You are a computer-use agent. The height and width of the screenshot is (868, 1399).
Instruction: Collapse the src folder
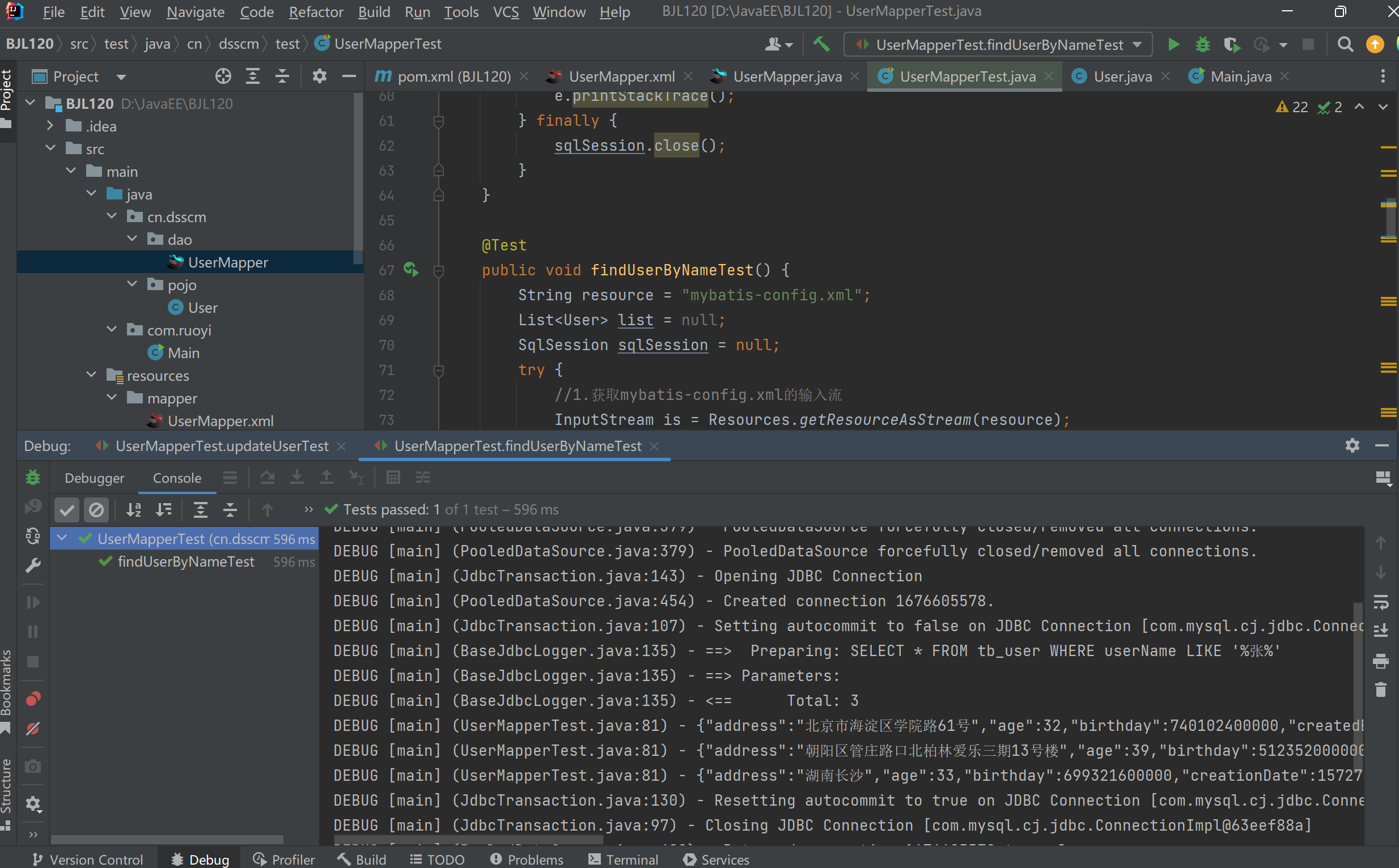point(50,148)
